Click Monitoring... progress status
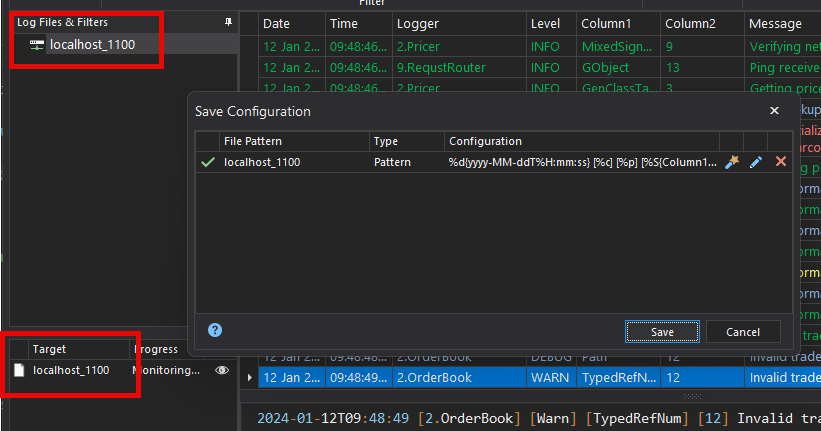 tap(166, 370)
